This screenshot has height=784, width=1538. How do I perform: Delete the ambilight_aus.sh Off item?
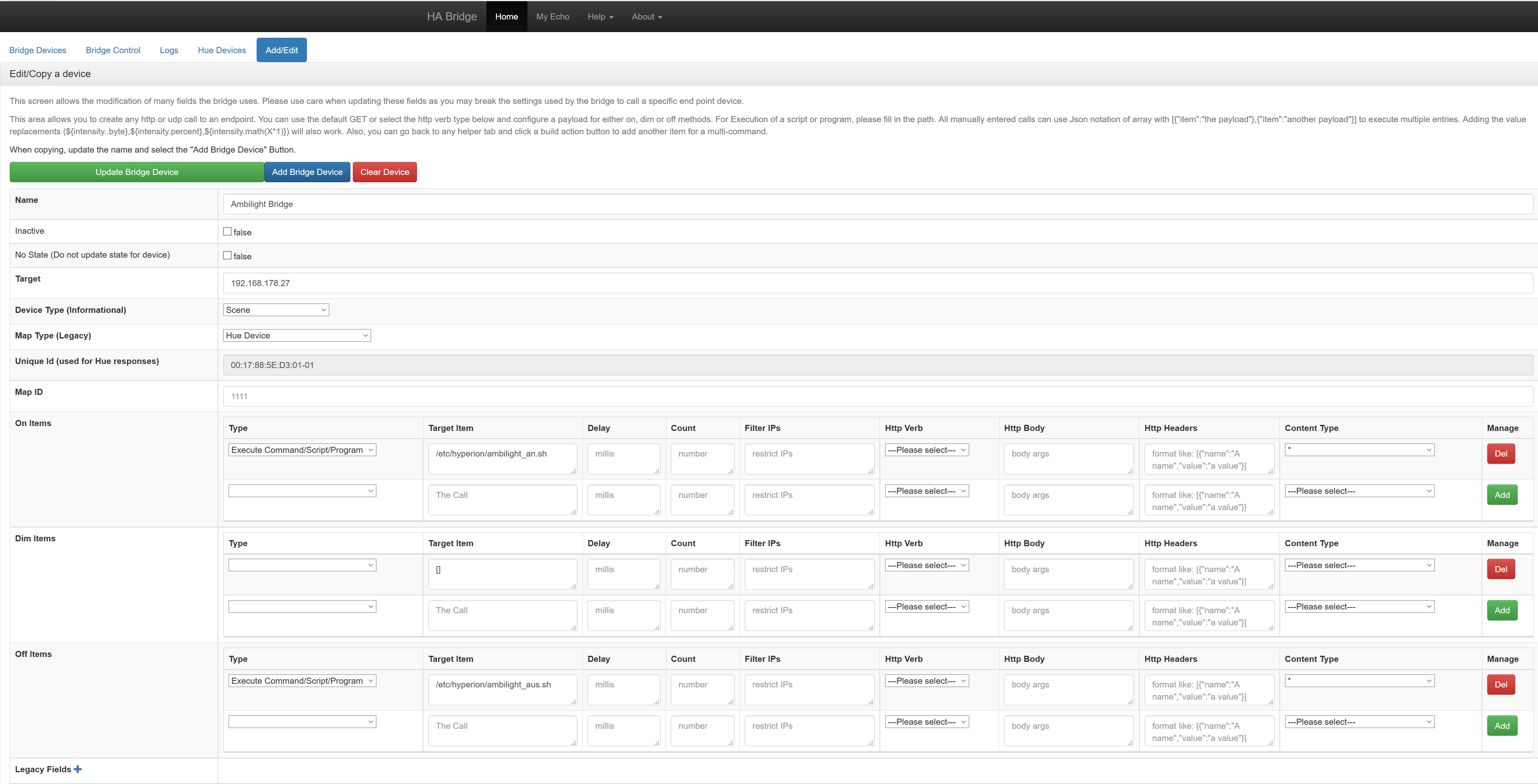[x=1500, y=684]
